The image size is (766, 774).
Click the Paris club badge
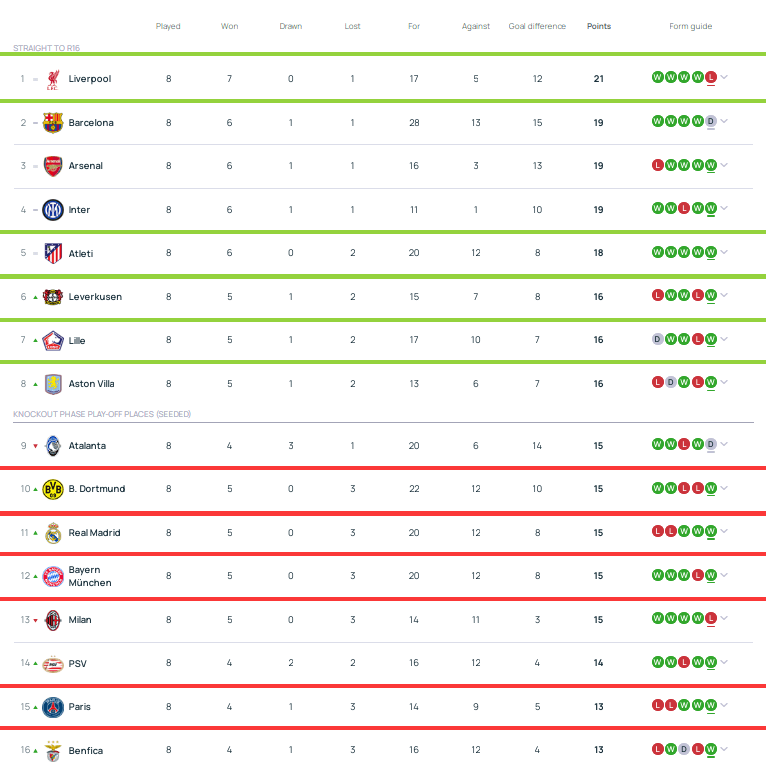(x=53, y=707)
